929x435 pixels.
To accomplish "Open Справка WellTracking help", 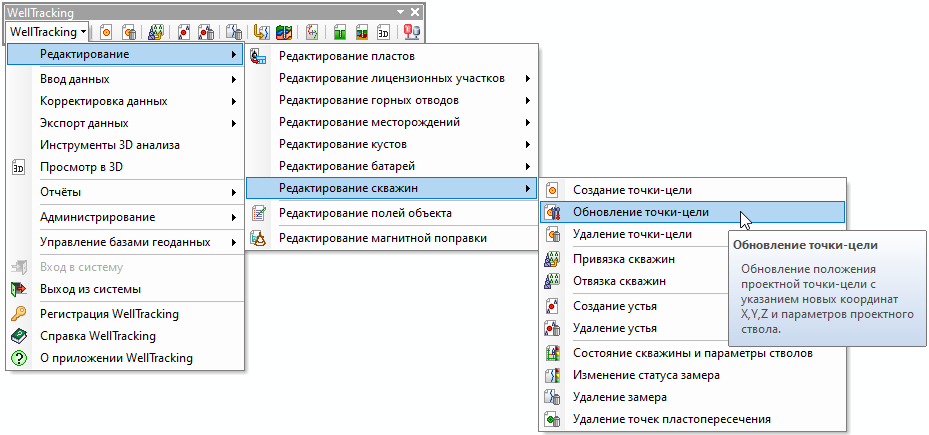I will [98, 336].
